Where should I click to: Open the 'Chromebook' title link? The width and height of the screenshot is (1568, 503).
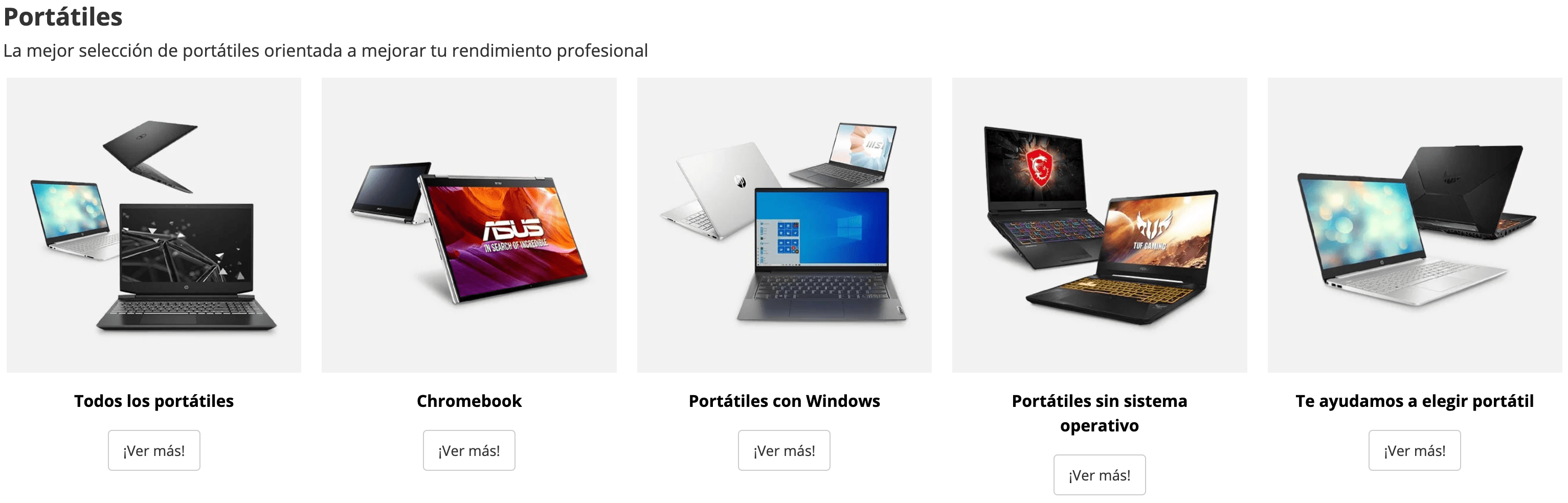[469, 401]
